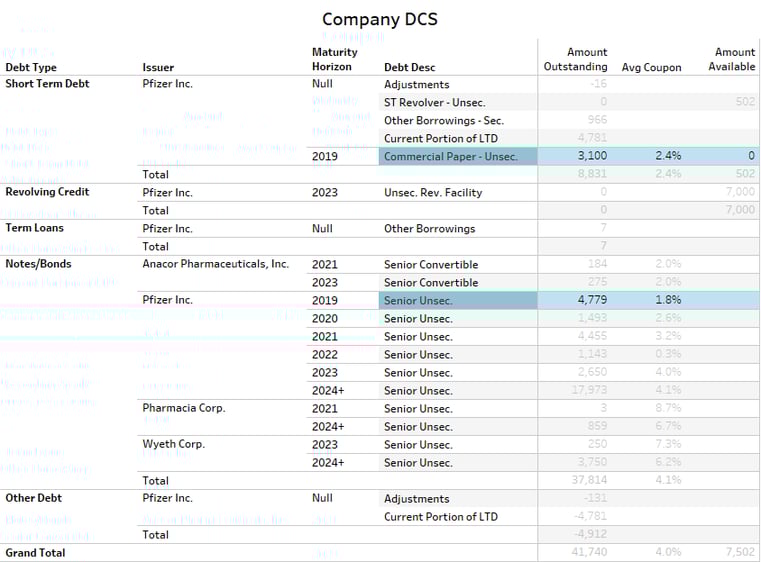761x562 pixels.
Task: Click the Pharmacia Corp. issuer
Action: tap(184, 408)
